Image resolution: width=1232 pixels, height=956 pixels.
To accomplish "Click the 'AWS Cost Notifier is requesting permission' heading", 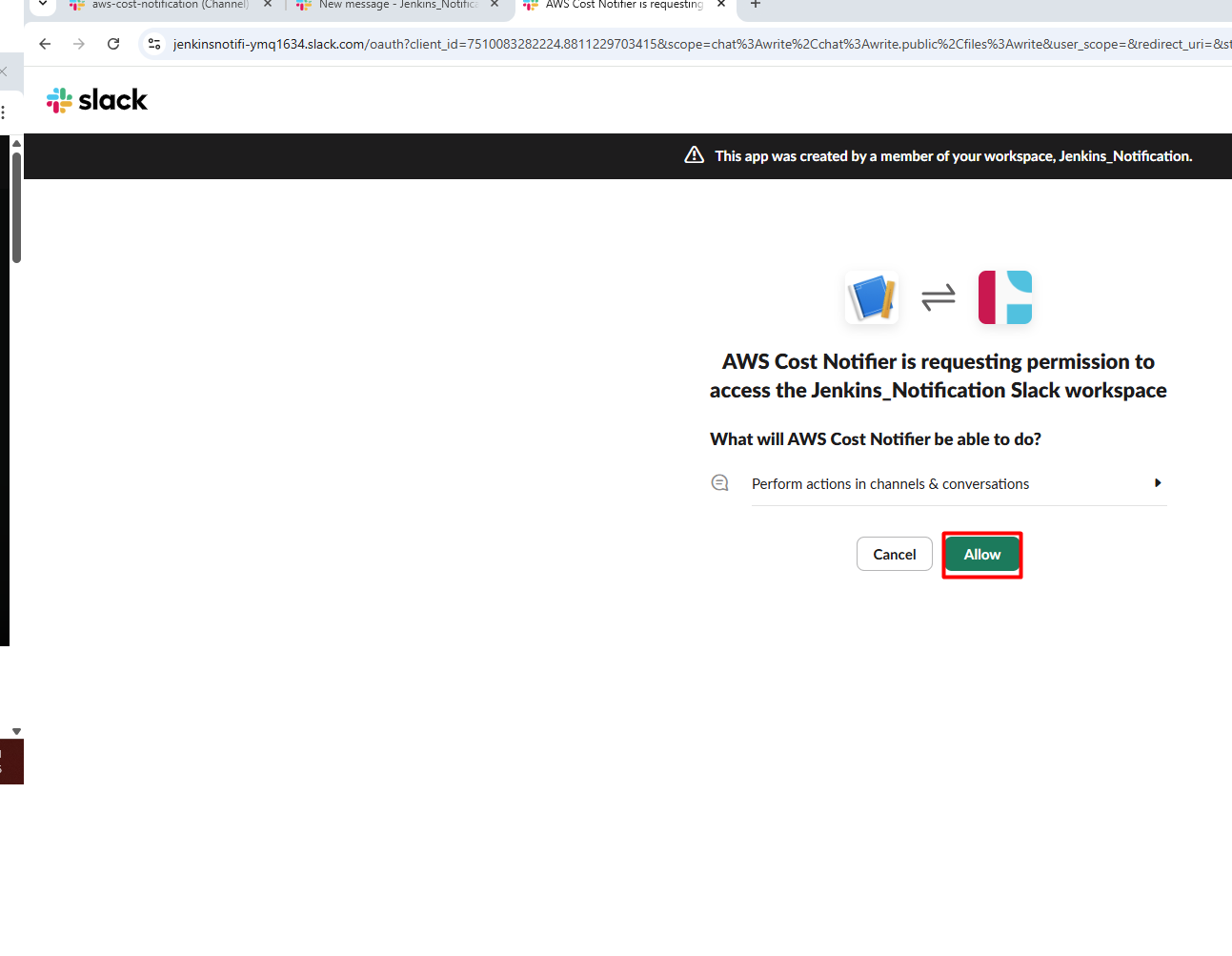I will [x=938, y=376].
